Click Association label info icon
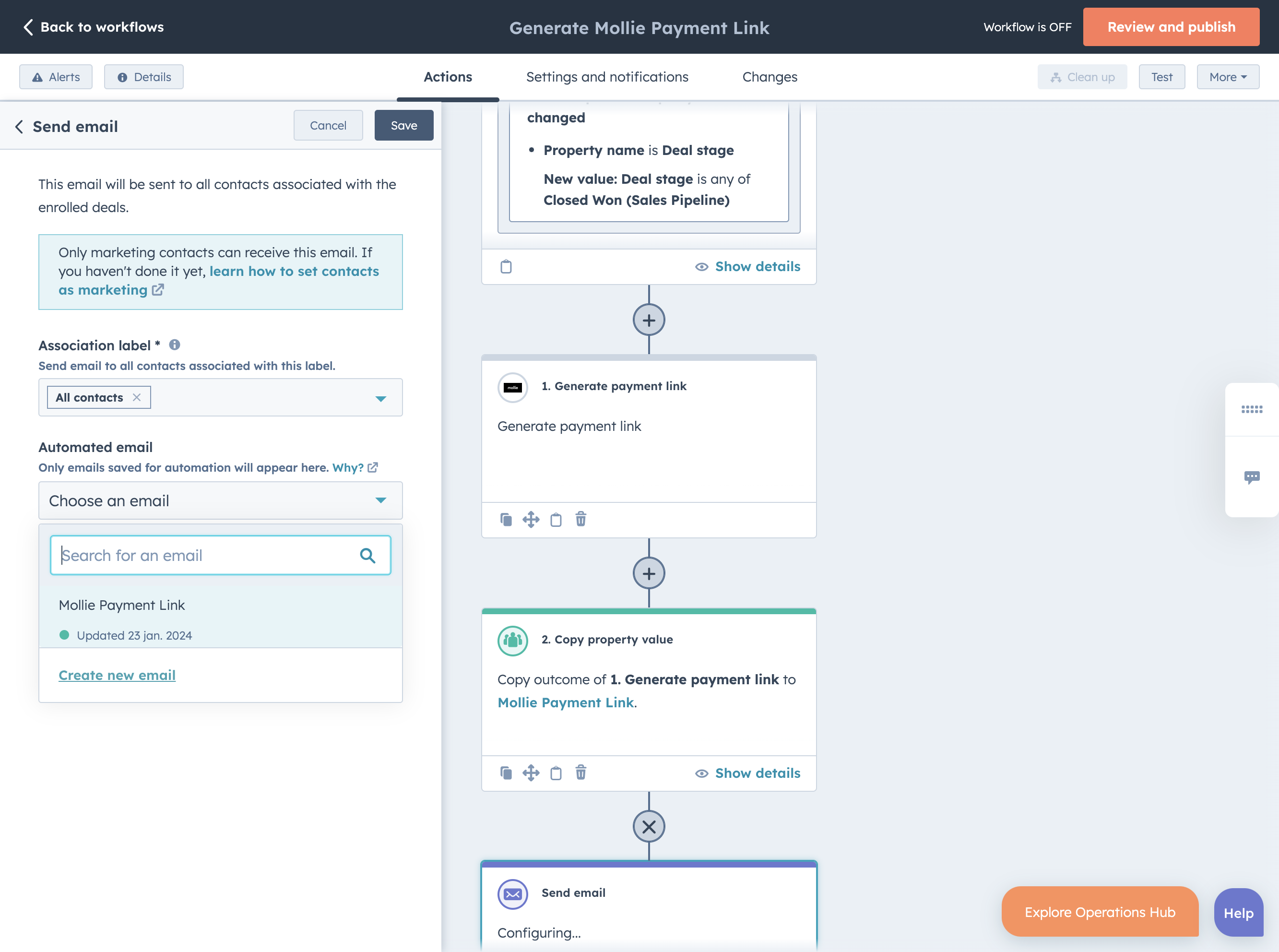 [x=175, y=345]
